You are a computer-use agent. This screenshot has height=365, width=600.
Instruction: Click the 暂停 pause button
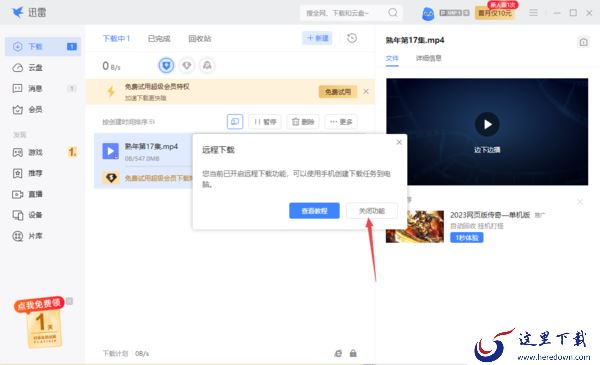pyautogui.click(x=265, y=122)
